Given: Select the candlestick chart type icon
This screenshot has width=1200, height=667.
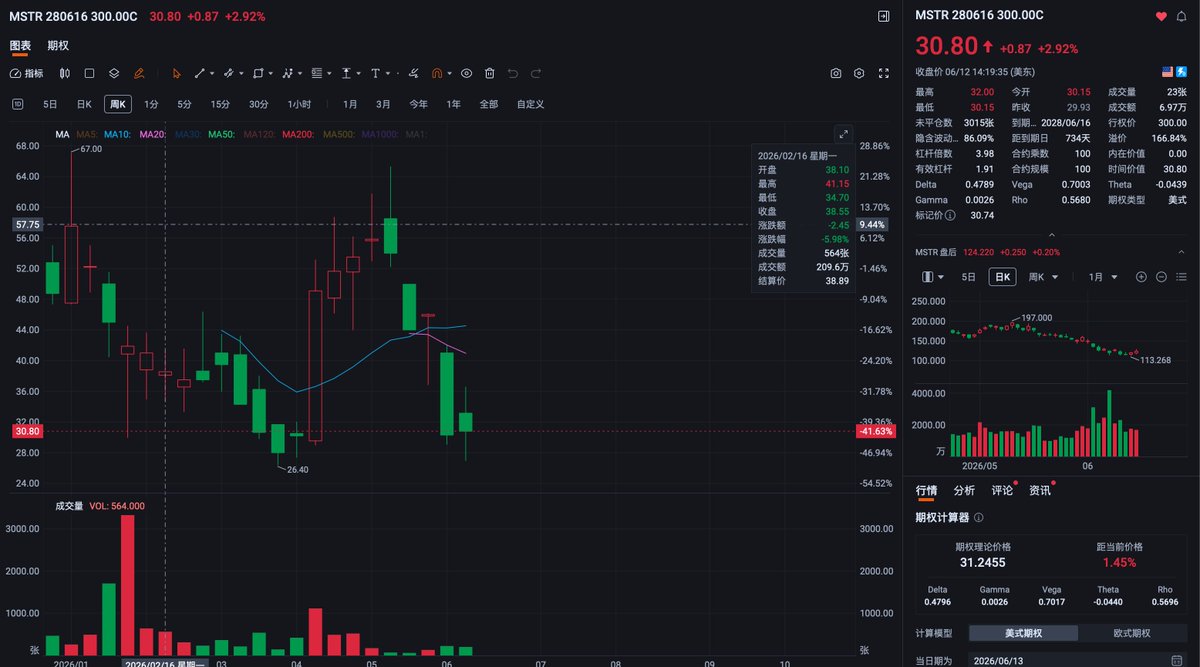Looking at the screenshot, I should (x=65, y=73).
